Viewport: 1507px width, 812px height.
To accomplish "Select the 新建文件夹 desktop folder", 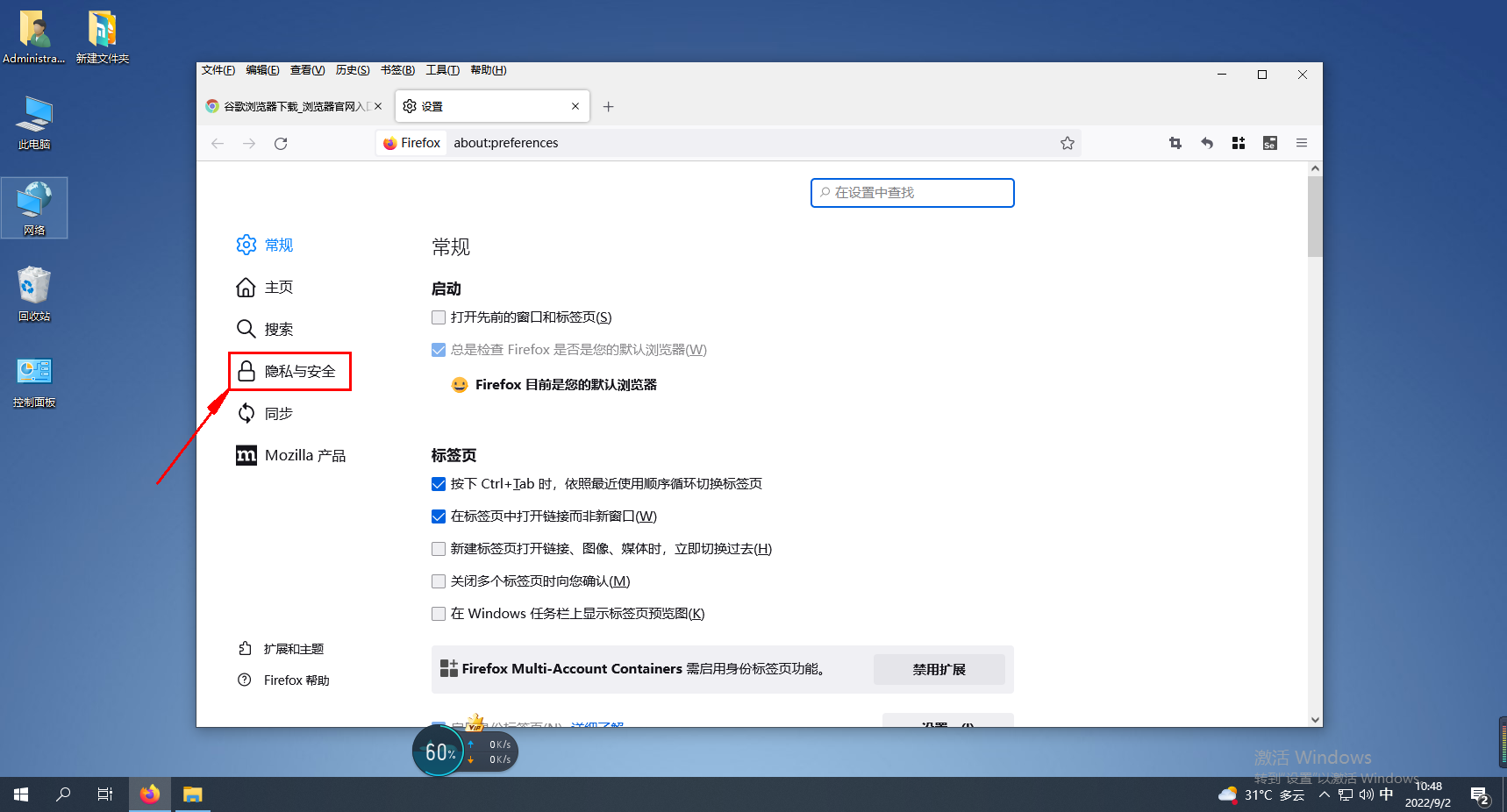I will click(103, 37).
